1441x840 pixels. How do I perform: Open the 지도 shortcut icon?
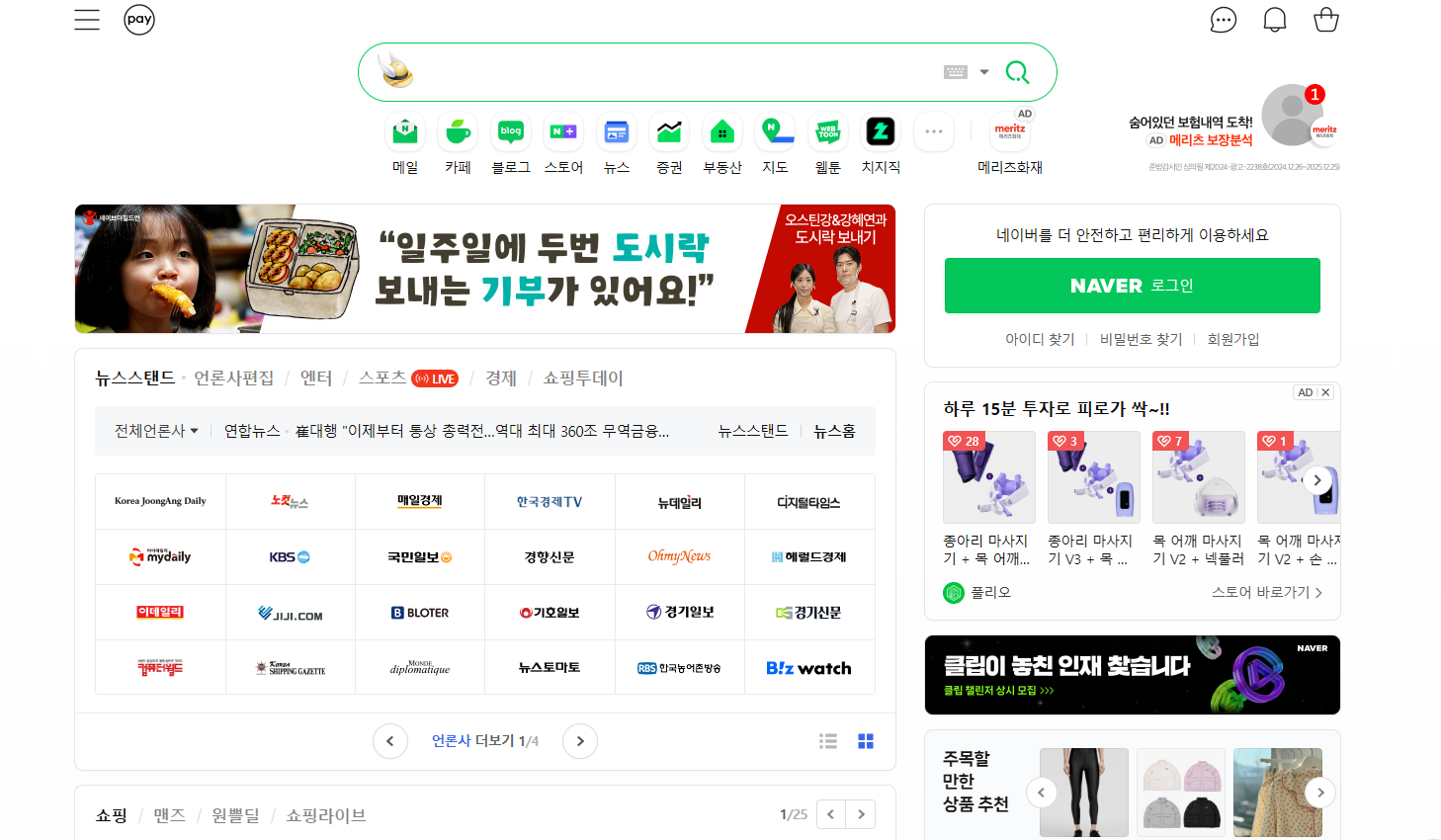(775, 143)
